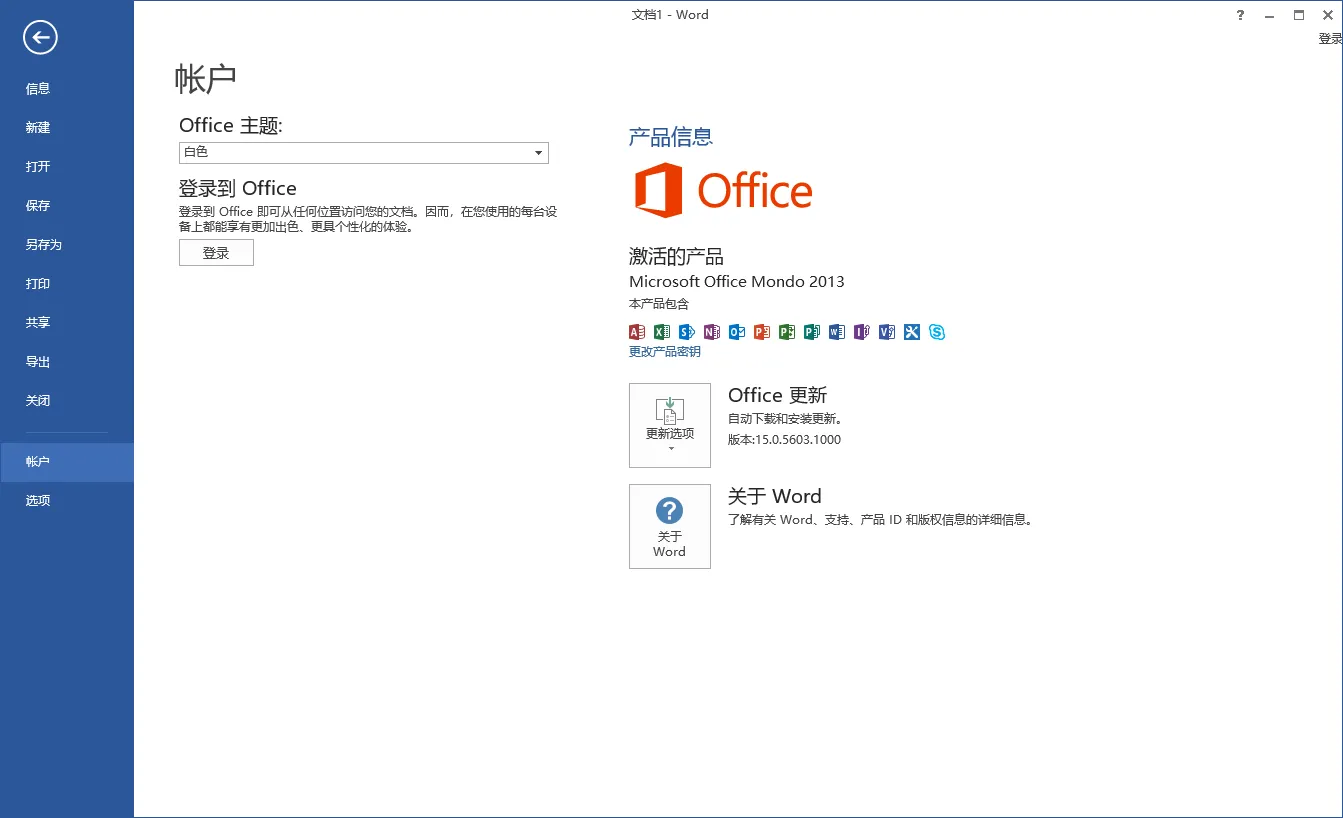Click the purple InfoPath product icon
1343x818 pixels.
pos(862,332)
